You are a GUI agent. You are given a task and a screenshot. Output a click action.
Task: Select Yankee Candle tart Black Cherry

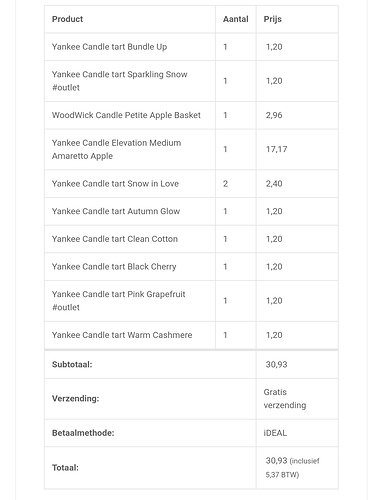click(114, 267)
